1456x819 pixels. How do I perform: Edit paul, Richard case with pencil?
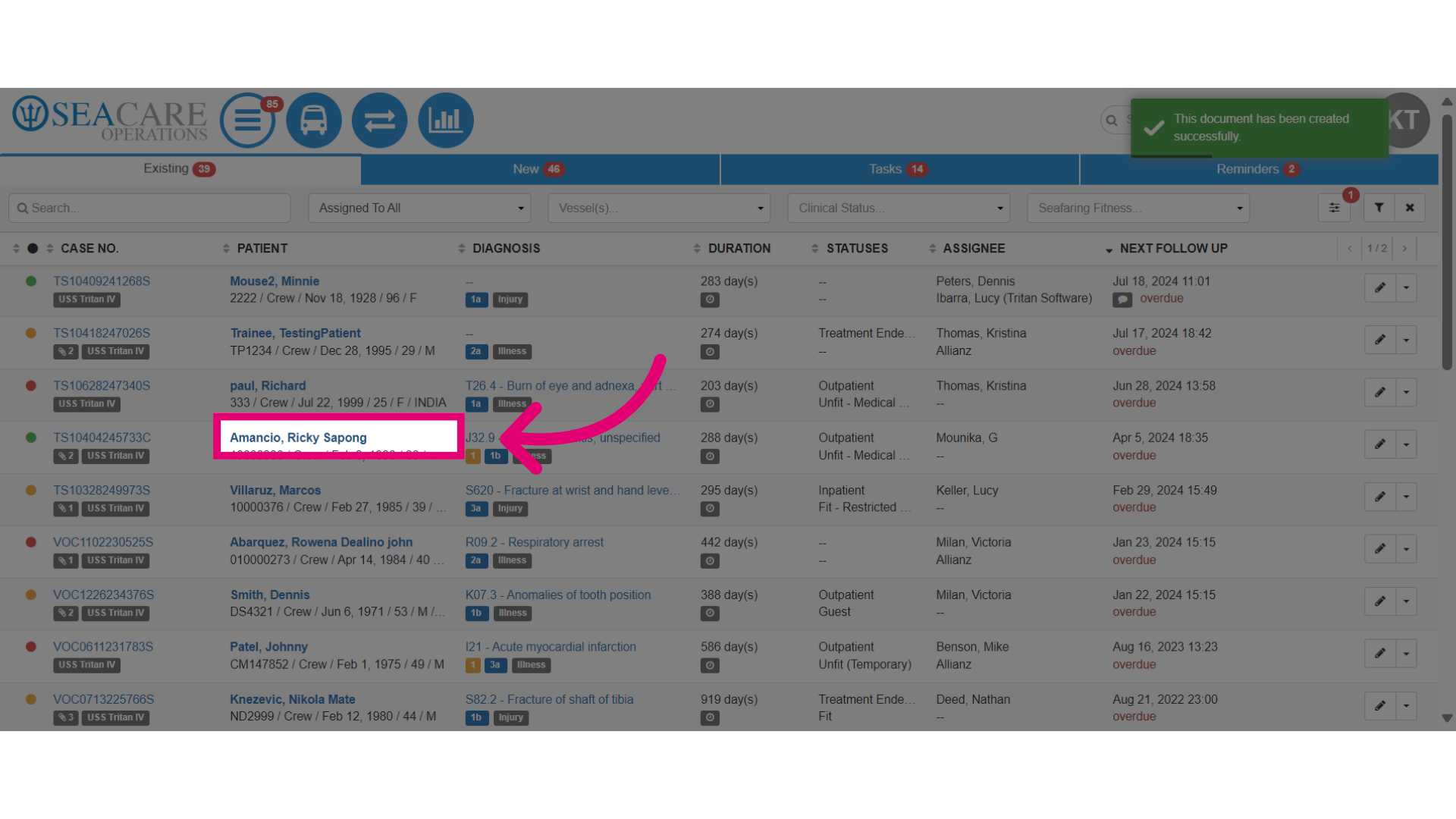coord(1380,392)
